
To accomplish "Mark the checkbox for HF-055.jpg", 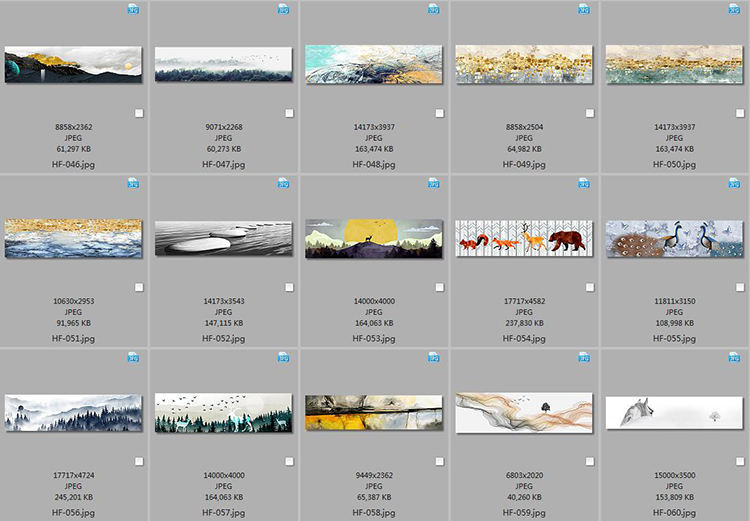I will (x=739, y=288).
